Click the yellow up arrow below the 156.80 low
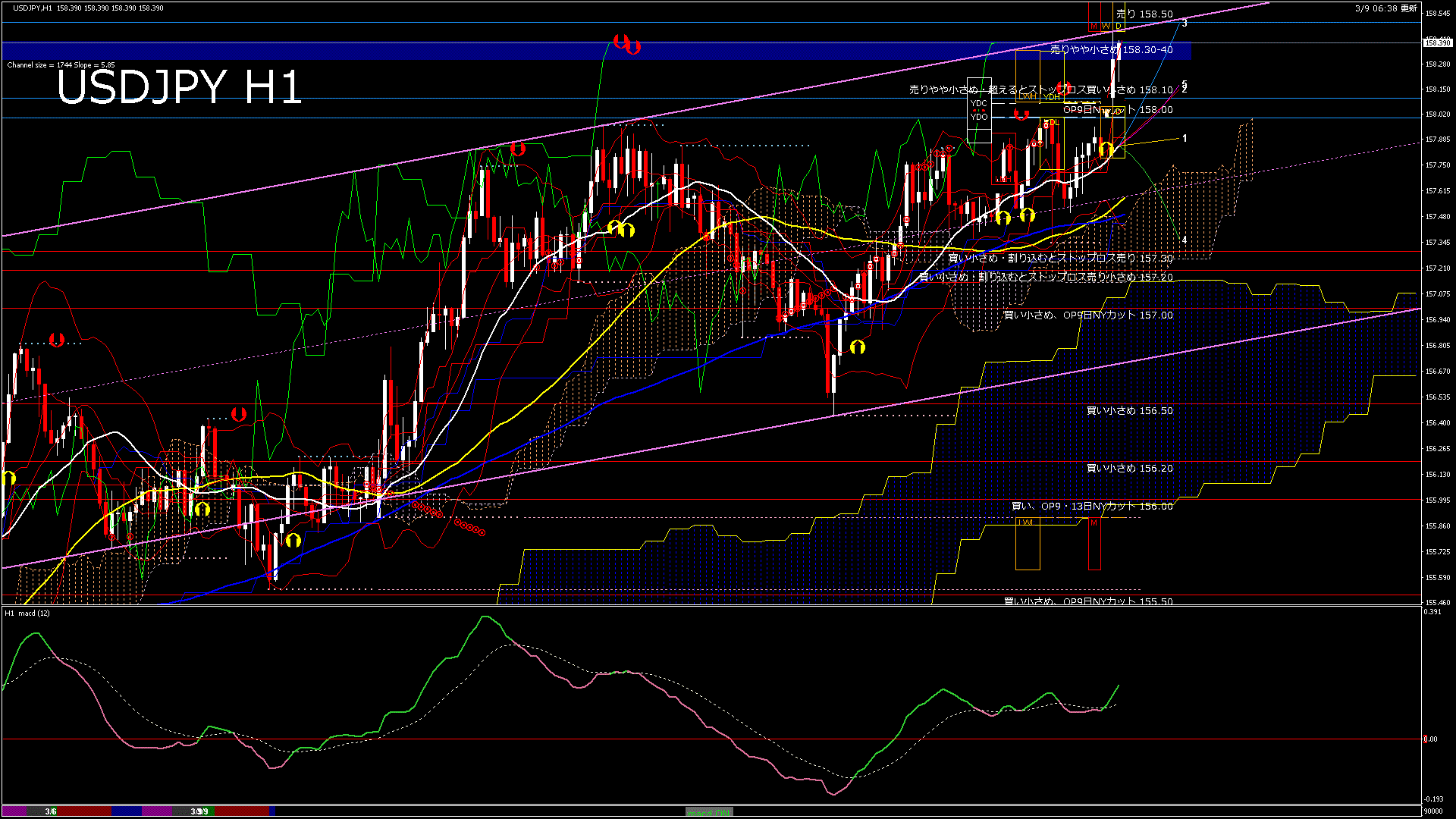Image resolution: width=1456 pixels, height=819 pixels. [858, 347]
